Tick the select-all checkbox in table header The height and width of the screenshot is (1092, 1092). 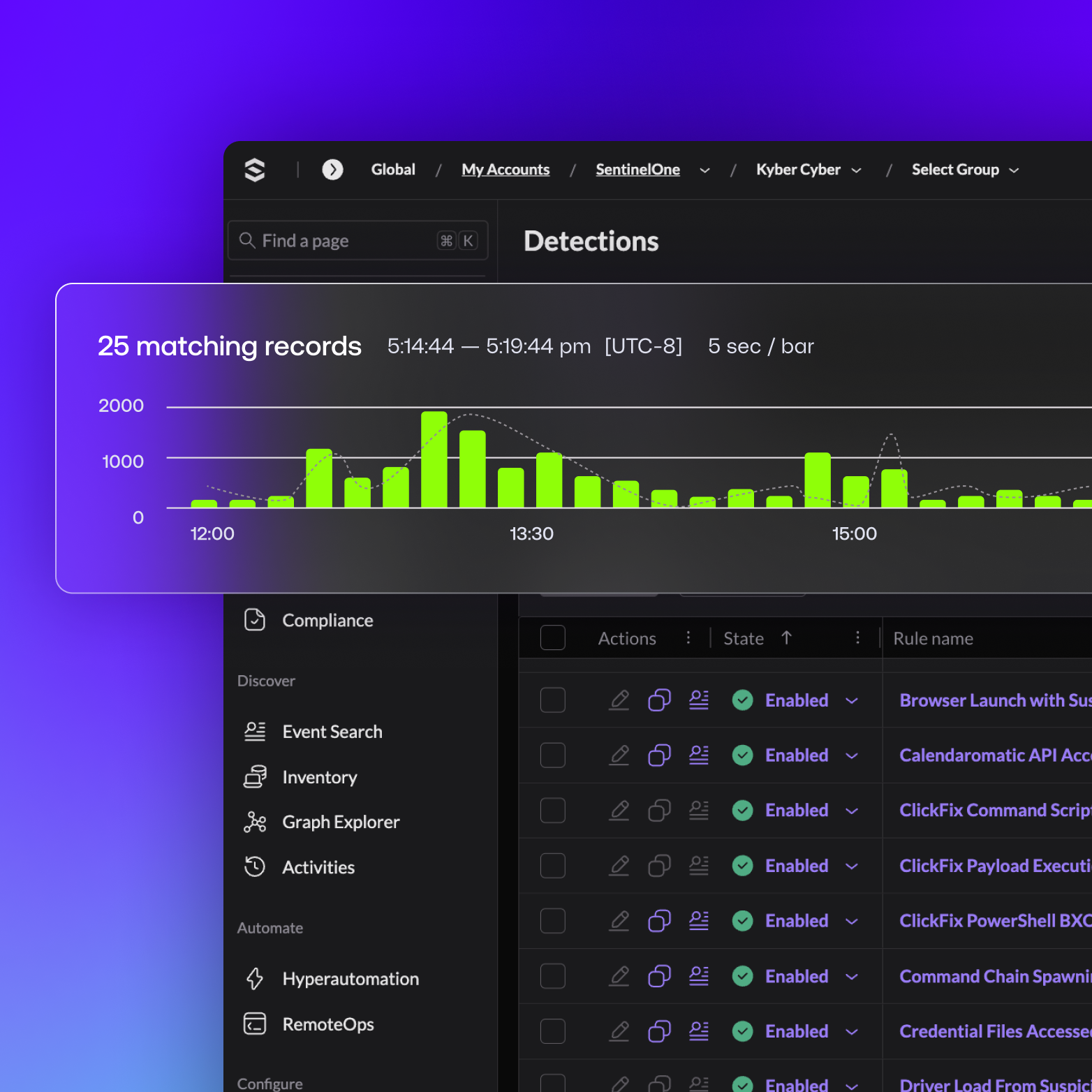pyautogui.click(x=553, y=637)
